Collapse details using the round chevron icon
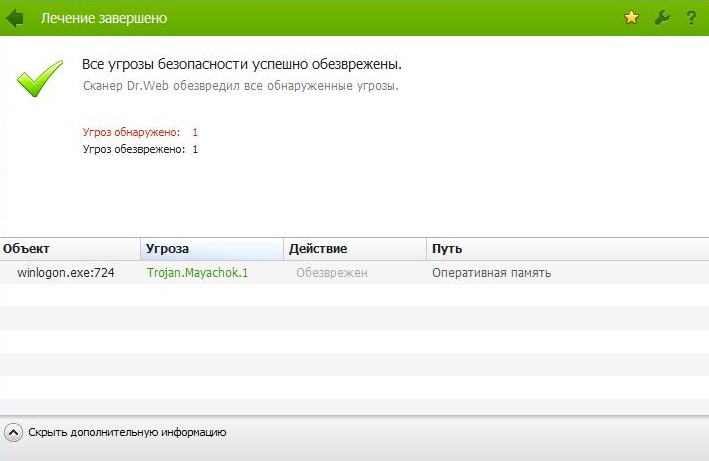Viewport: 709px width, 461px height. point(13,432)
